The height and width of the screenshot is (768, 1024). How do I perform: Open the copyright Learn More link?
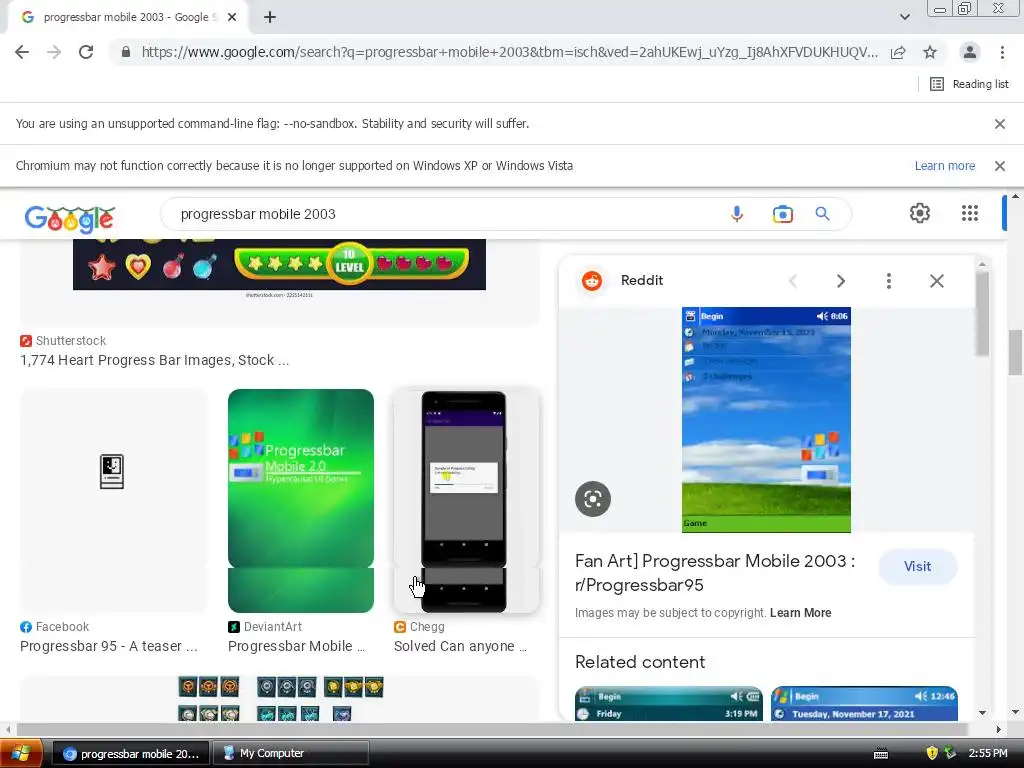[801, 613]
